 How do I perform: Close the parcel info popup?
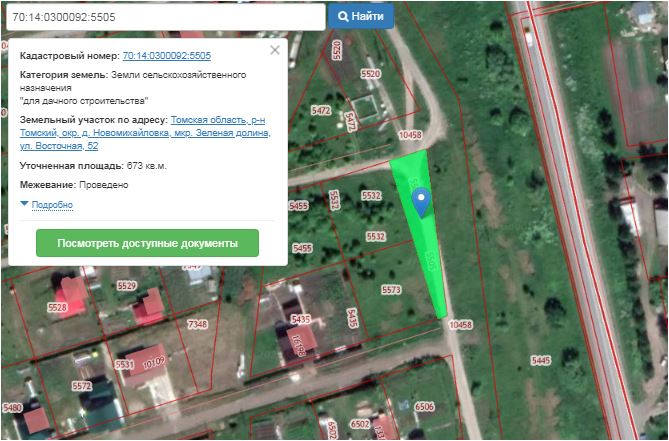tap(275, 50)
